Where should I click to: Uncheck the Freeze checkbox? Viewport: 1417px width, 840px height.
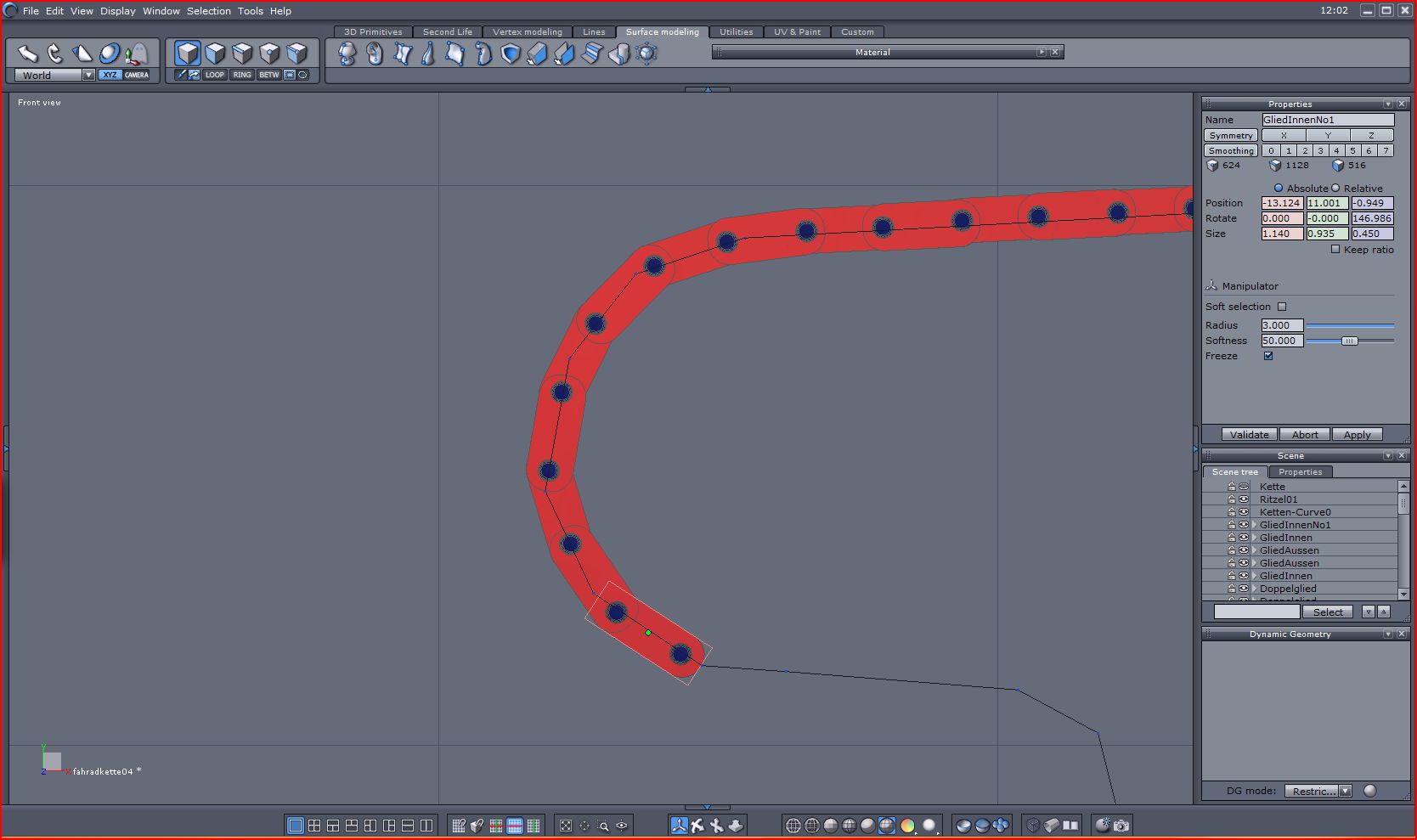[x=1268, y=356]
